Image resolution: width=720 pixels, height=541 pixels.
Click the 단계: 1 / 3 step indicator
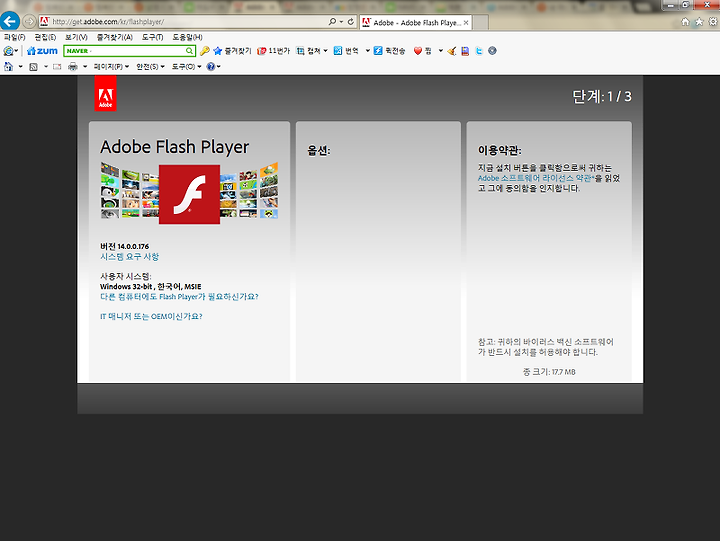click(602, 96)
